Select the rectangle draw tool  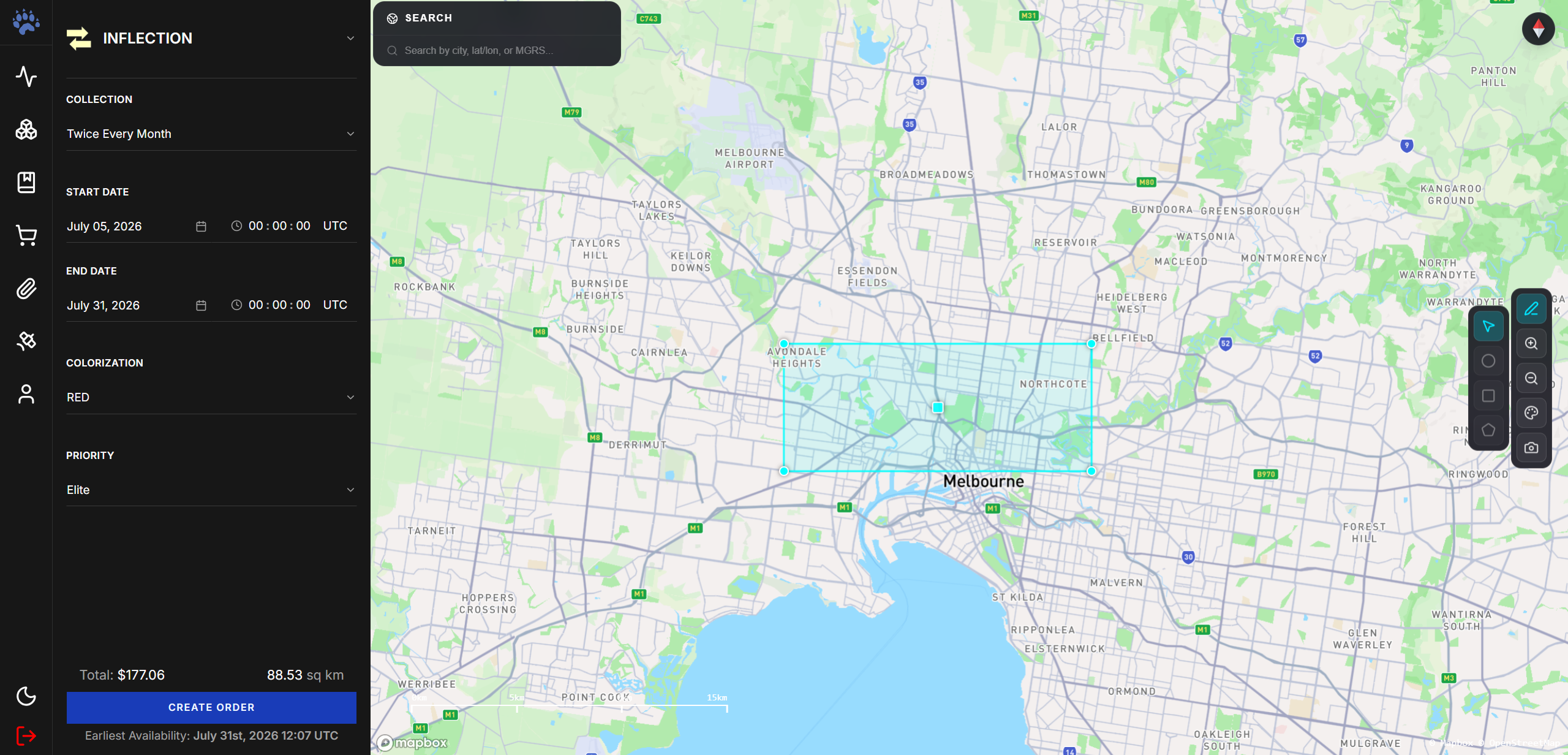1488,396
